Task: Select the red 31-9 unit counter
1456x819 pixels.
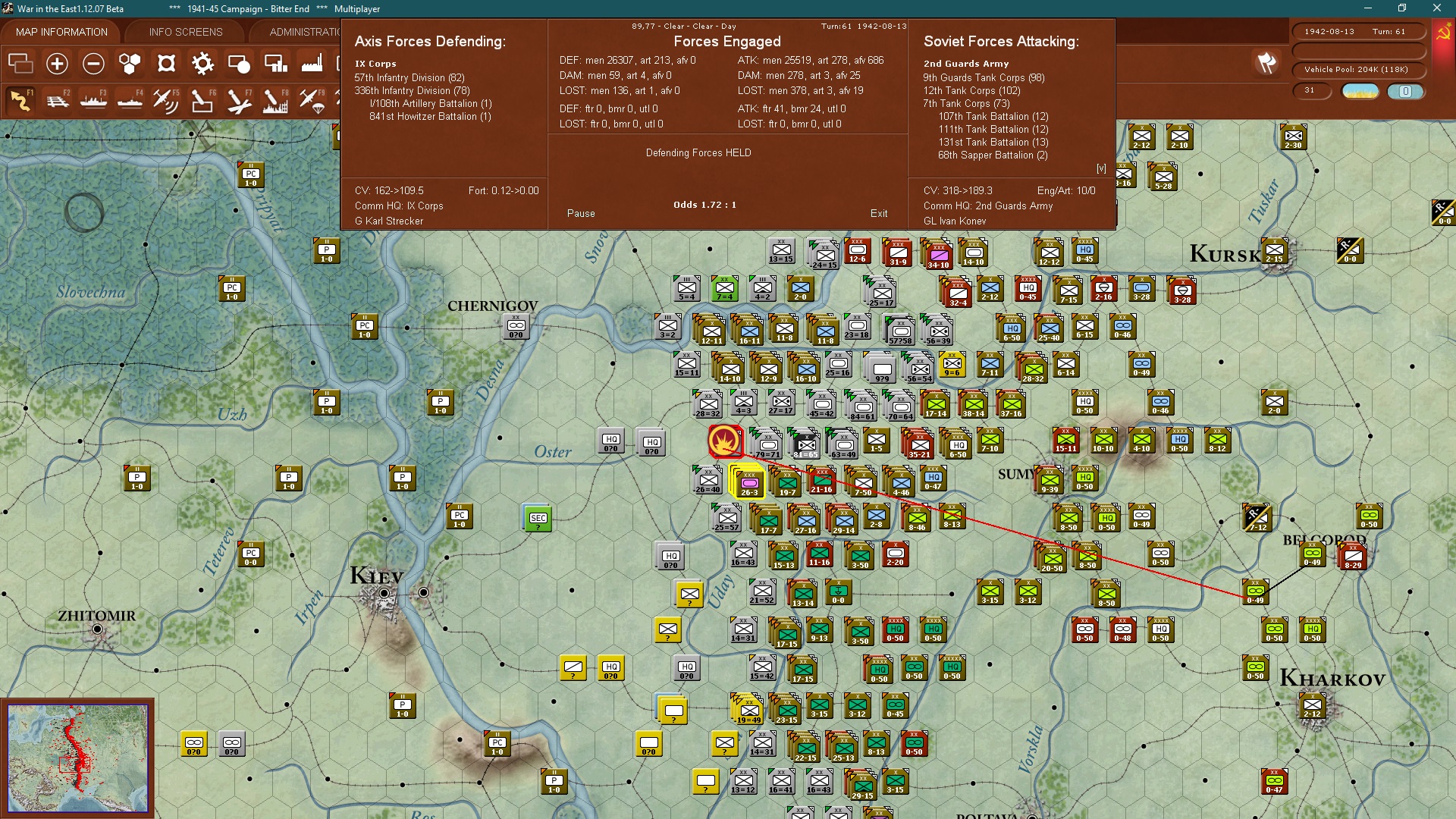Action: click(897, 253)
